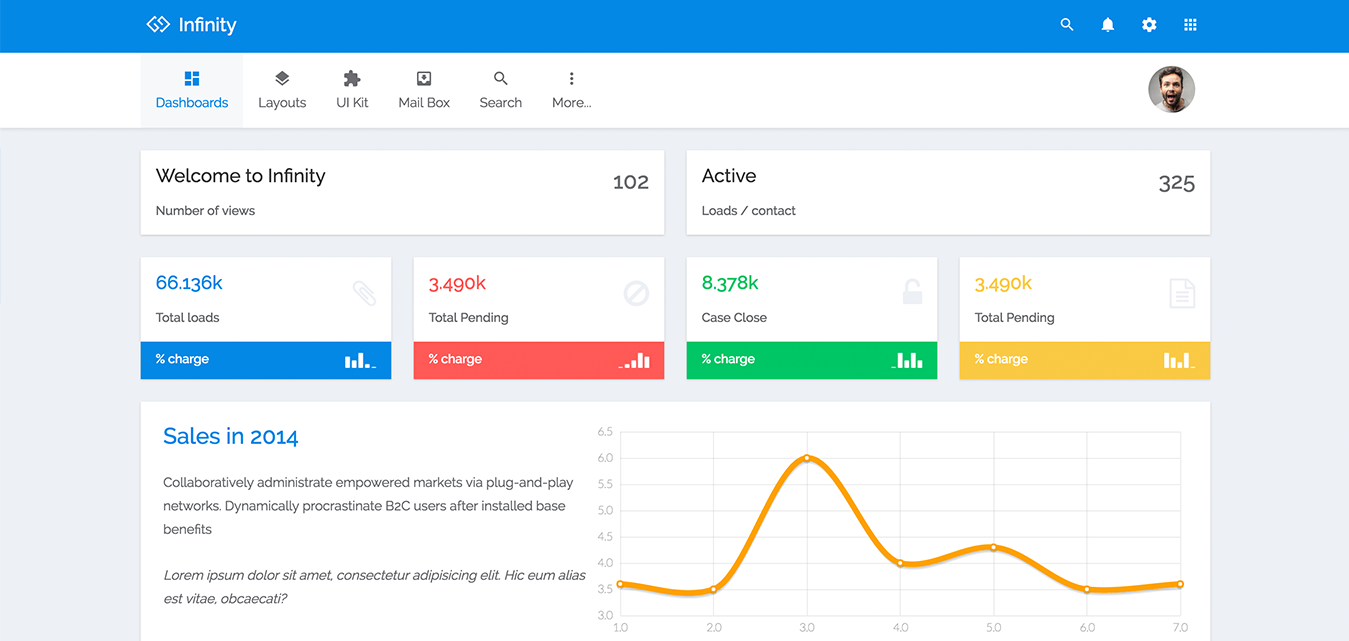Click the document icon on yellow Total Pending card

[1182, 293]
